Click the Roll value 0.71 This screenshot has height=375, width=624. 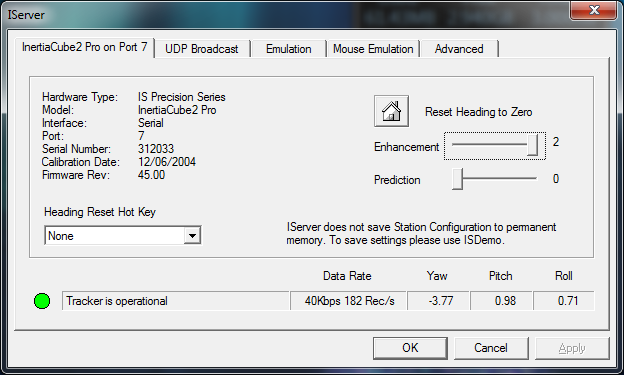tap(564, 301)
